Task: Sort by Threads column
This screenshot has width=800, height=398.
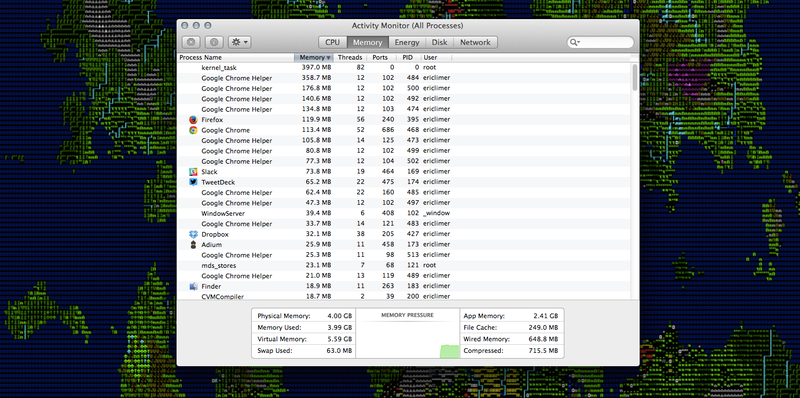Action: point(349,58)
